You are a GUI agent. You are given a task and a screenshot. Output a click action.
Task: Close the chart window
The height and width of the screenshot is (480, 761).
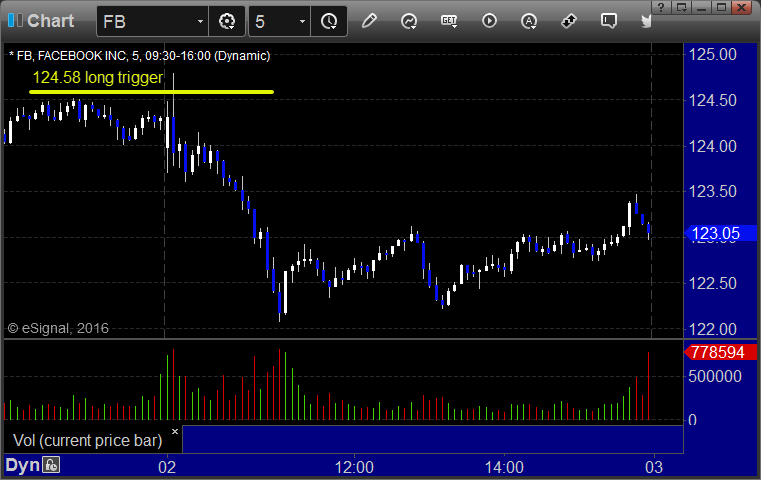[742, 7]
